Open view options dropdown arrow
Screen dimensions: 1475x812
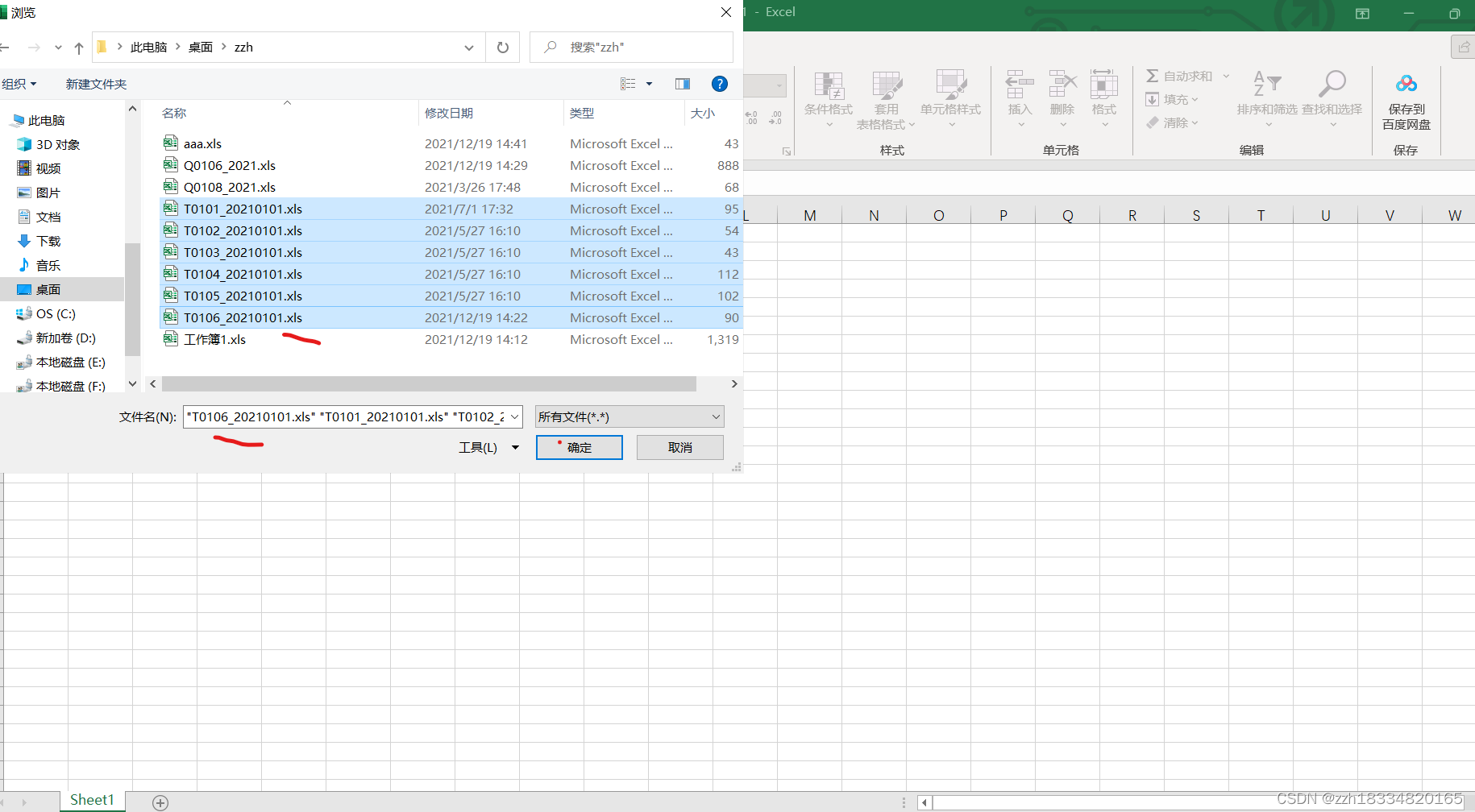[x=650, y=84]
